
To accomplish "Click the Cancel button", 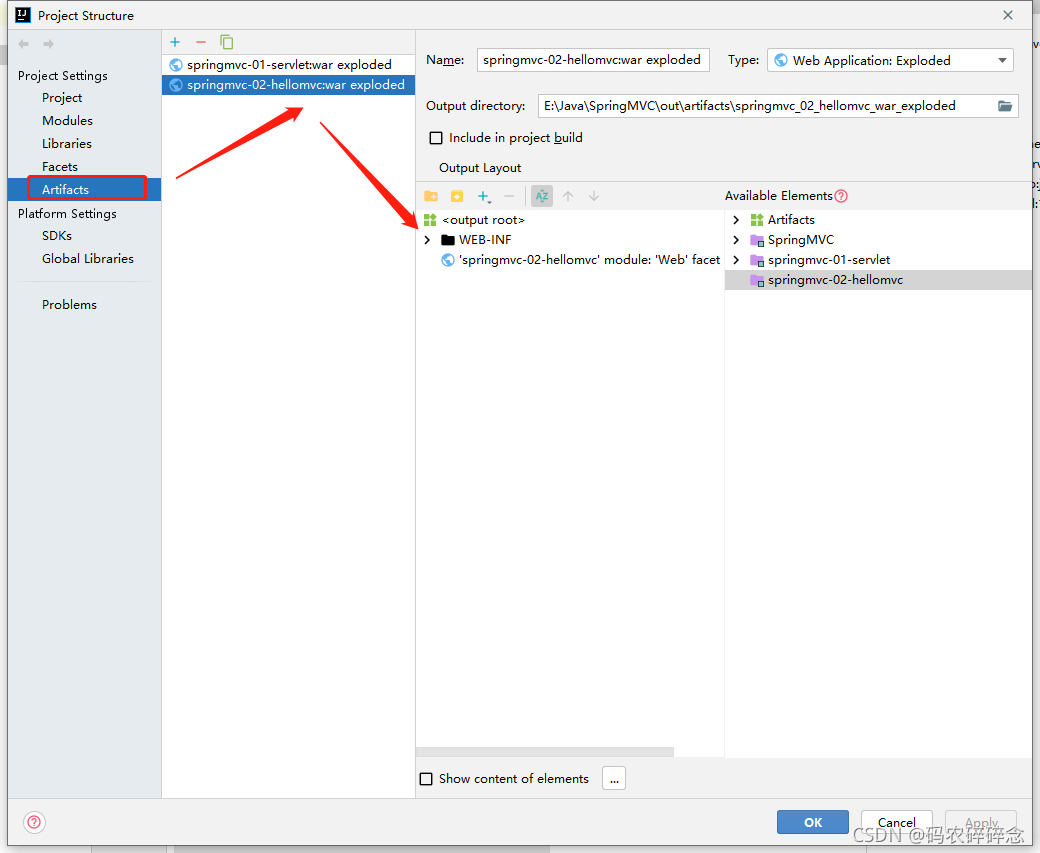I will (897, 822).
